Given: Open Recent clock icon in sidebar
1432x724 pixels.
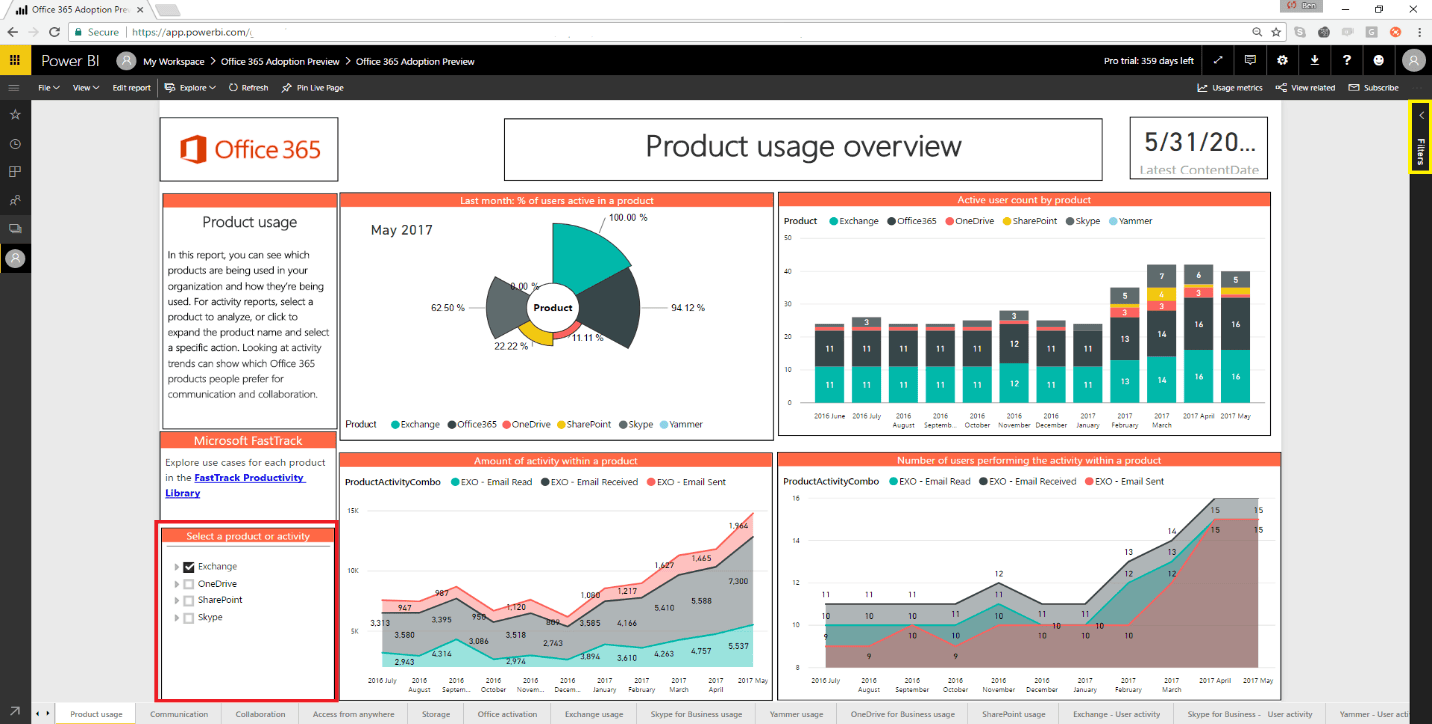Looking at the screenshot, I should [x=15, y=144].
